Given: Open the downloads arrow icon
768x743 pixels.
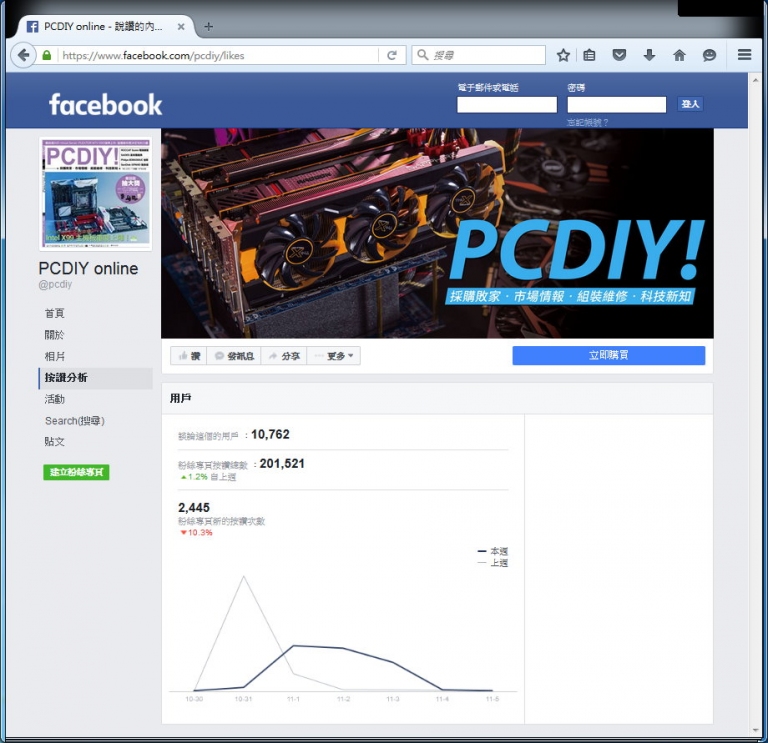Looking at the screenshot, I should pyautogui.click(x=649, y=55).
